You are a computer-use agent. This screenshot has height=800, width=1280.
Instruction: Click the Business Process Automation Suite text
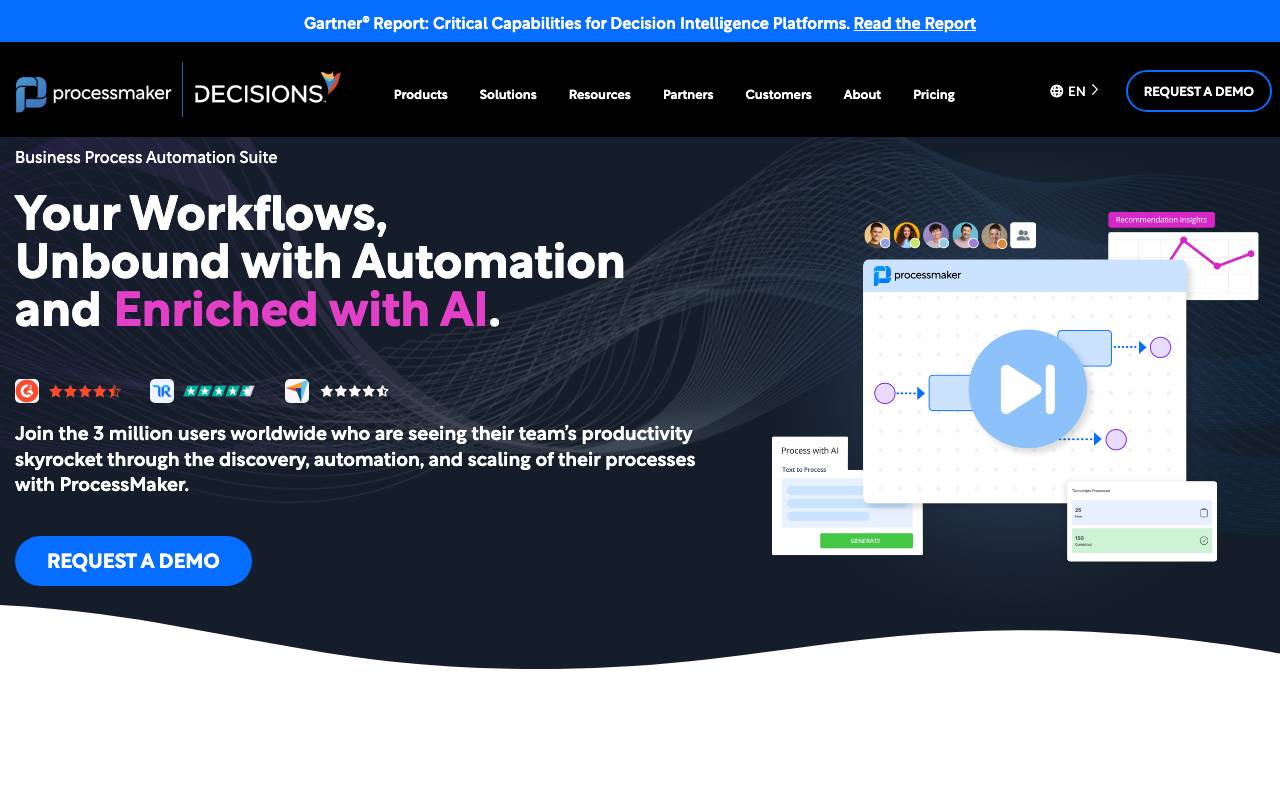(x=146, y=157)
